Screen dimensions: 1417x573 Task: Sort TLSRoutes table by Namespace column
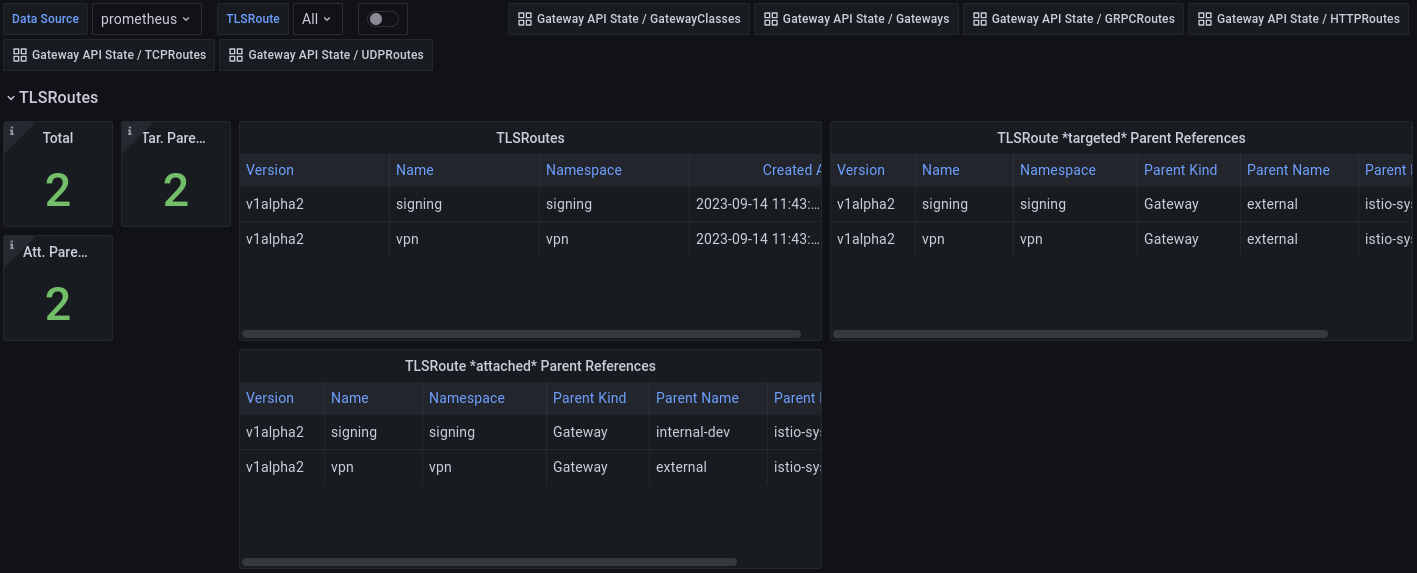click(584, 170)
